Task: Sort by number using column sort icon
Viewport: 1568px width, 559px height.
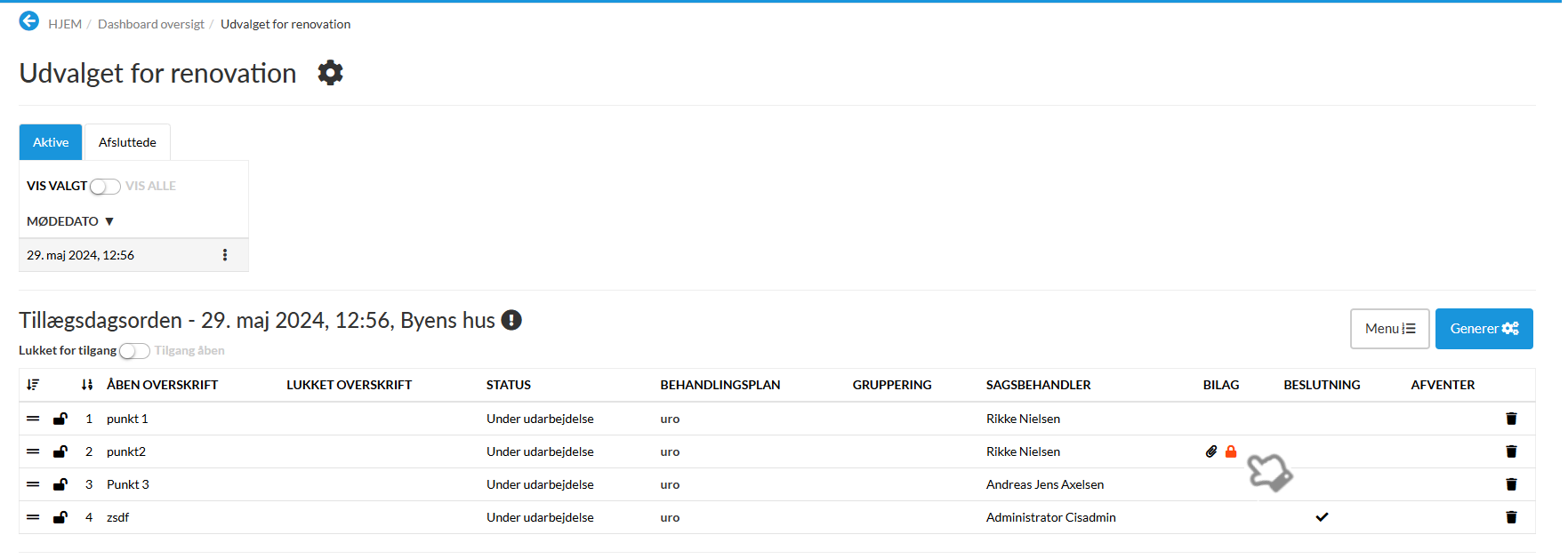Action: (86, 385)
